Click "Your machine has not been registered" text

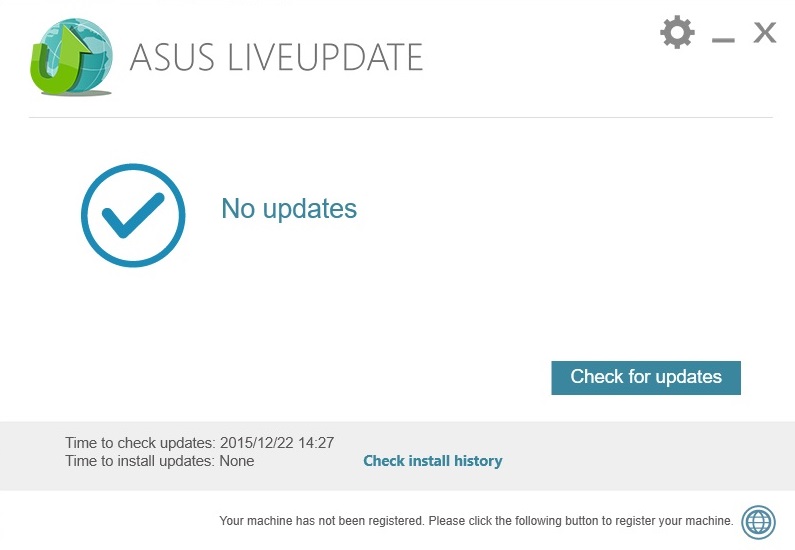pos(322,521)
